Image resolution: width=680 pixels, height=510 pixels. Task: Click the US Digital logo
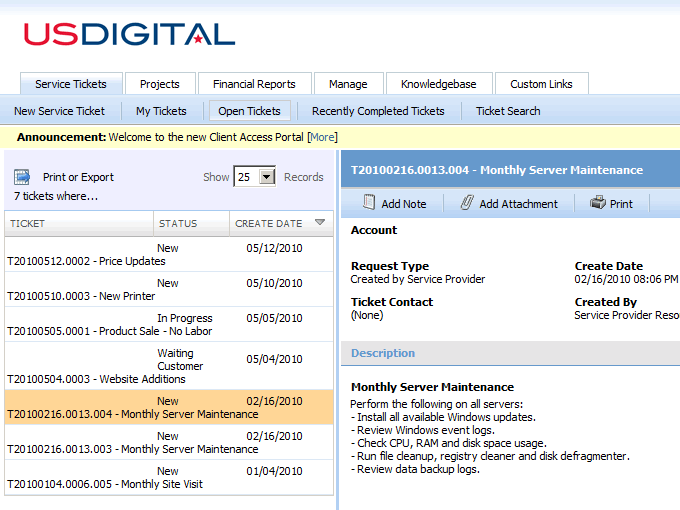(x=129, y=34)
